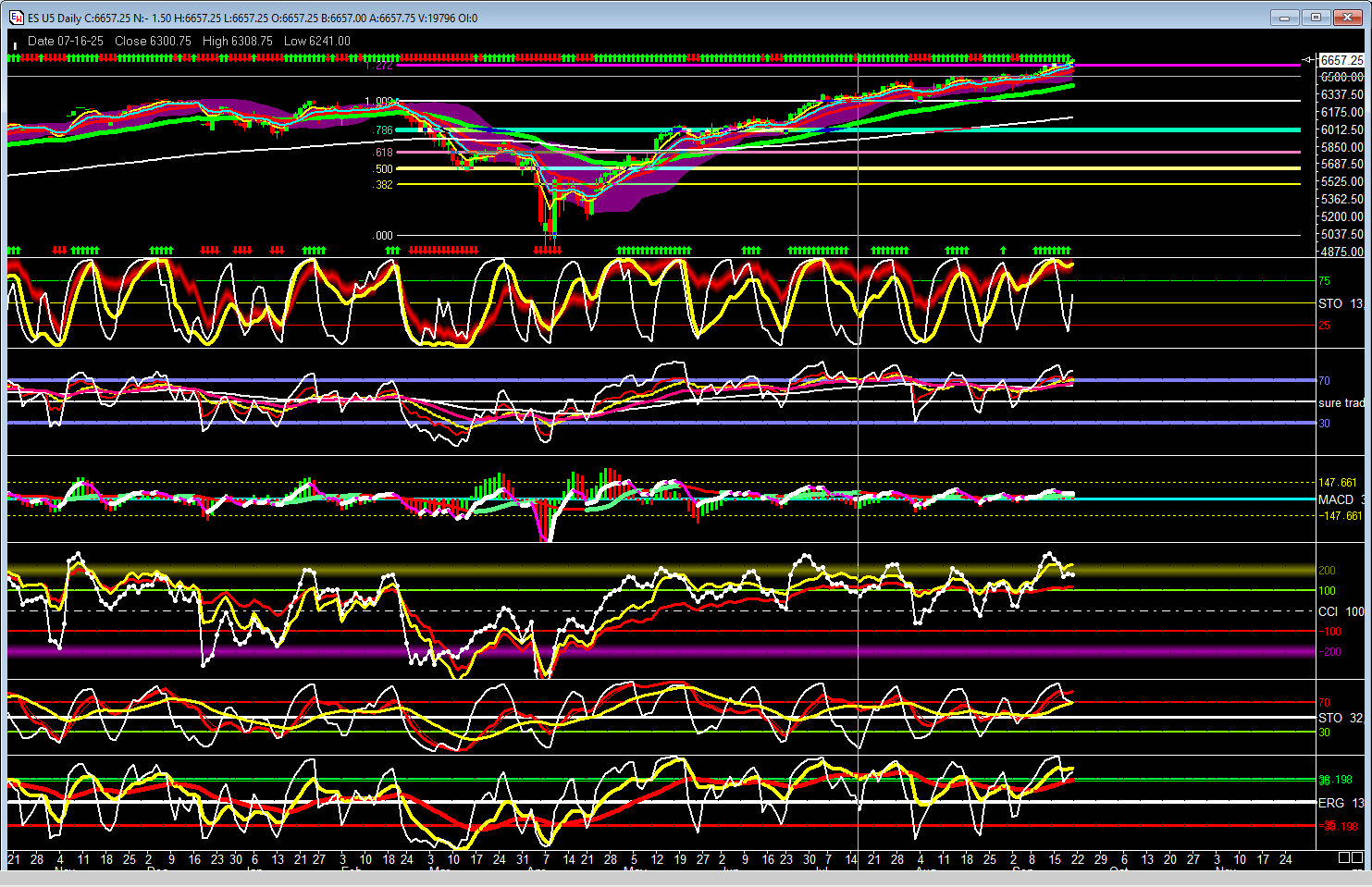This screenshot has height=887, width=1372.
Task: Close the ES U5 Daily chart window
Action: [1348, 17]
